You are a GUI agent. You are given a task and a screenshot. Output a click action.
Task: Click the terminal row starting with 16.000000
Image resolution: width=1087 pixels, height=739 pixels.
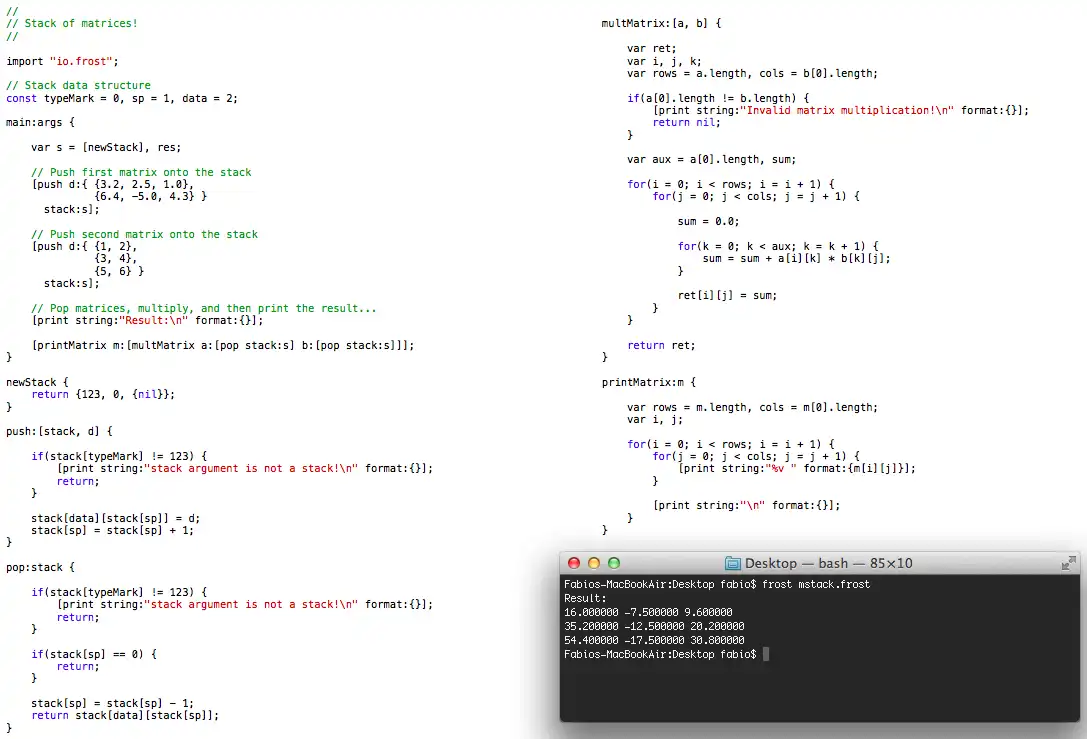[x=648, y=612]
